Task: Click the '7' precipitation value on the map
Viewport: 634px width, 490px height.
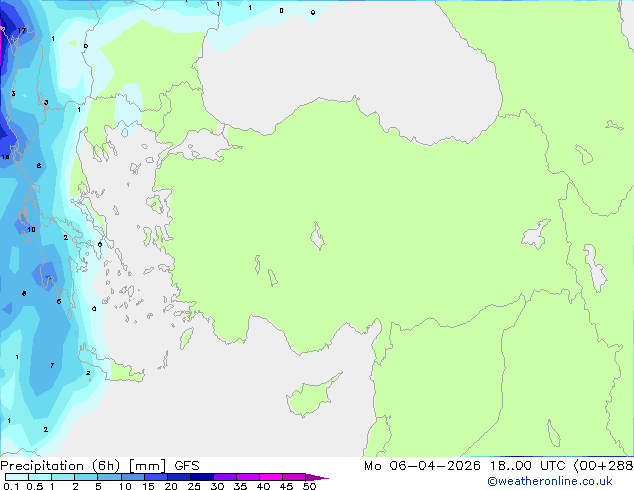Action: pyautogui.click(x=52, y=365)
